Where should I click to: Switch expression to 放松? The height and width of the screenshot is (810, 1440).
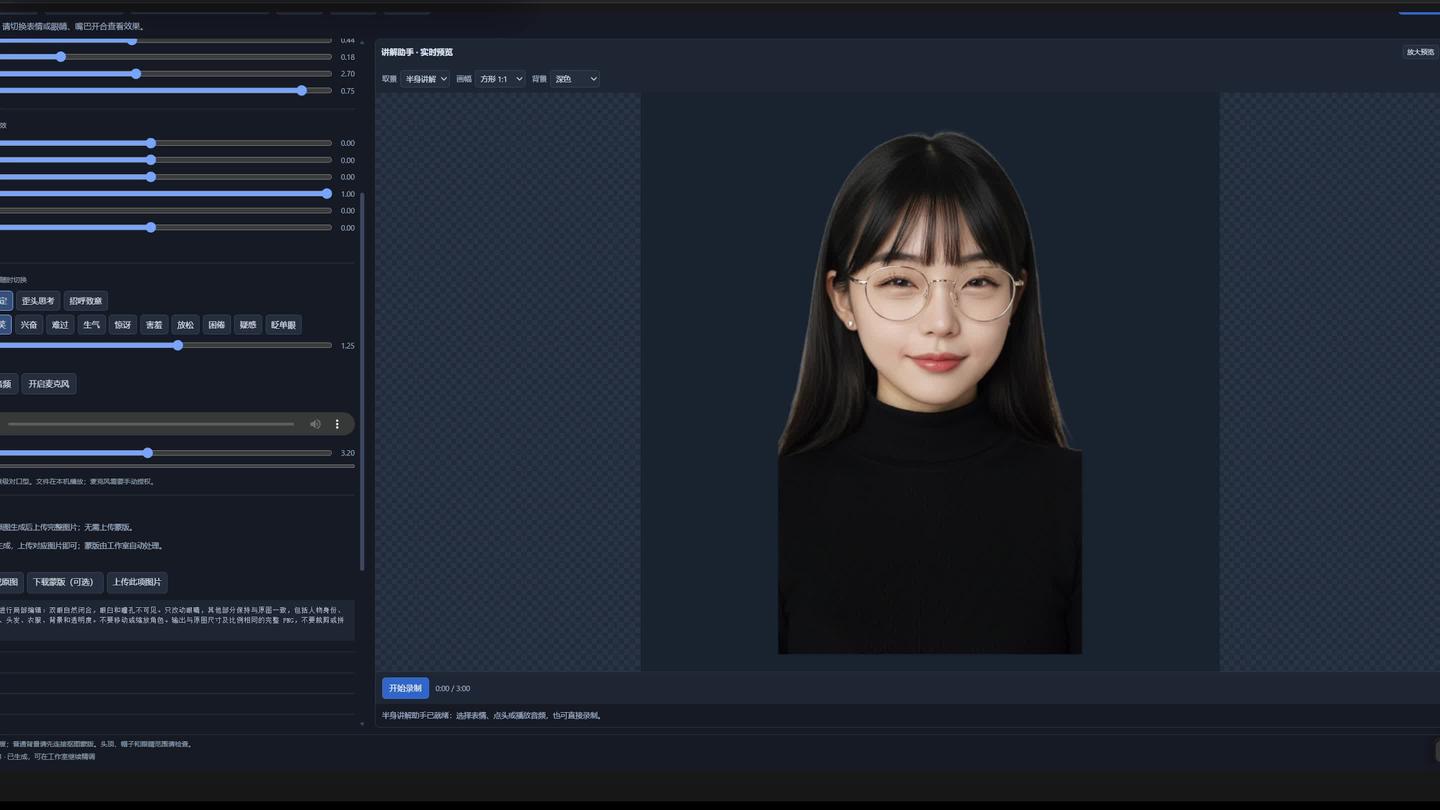pos(185,325)
